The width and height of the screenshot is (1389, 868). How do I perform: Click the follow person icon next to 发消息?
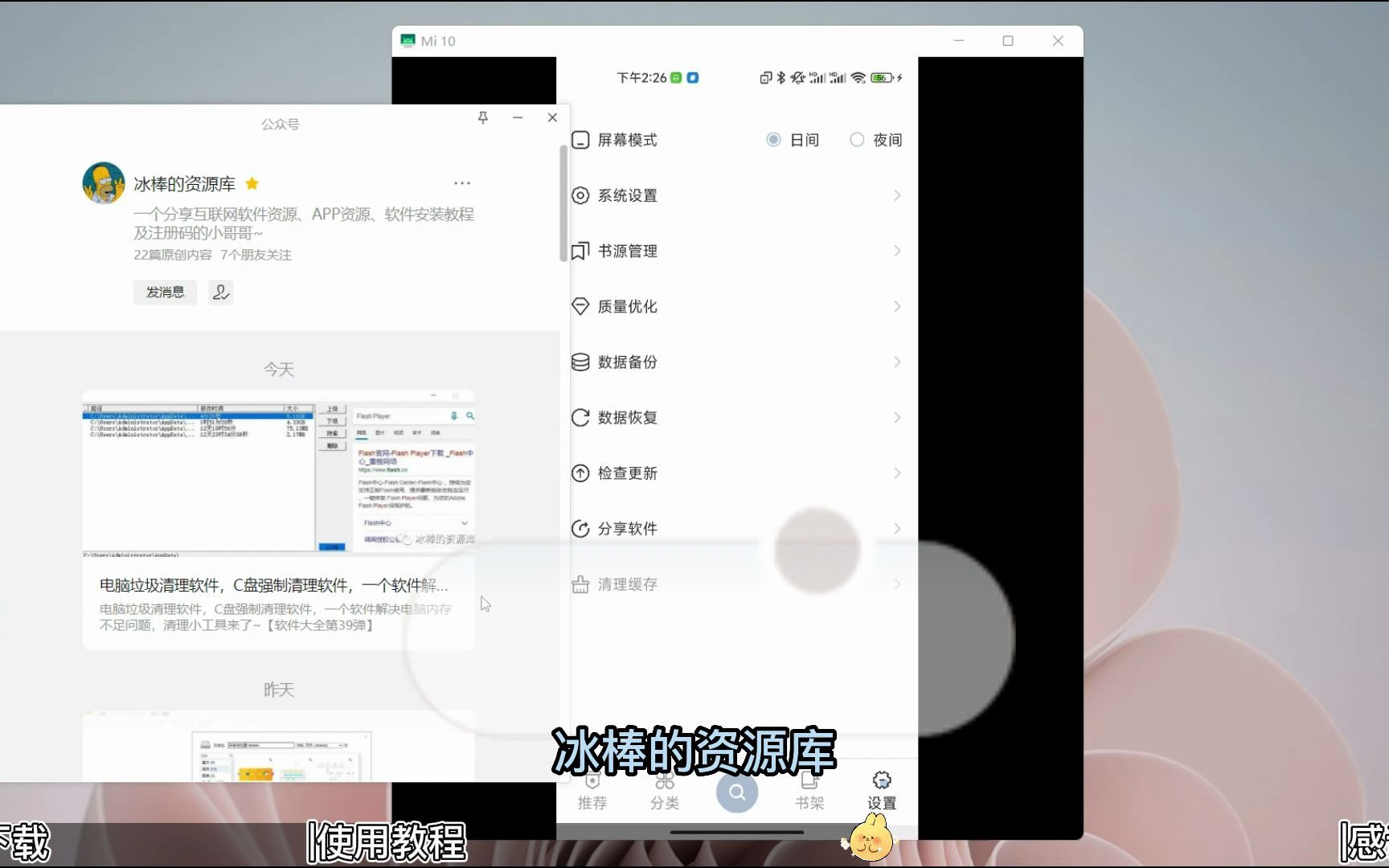click(x=221, y=292)
